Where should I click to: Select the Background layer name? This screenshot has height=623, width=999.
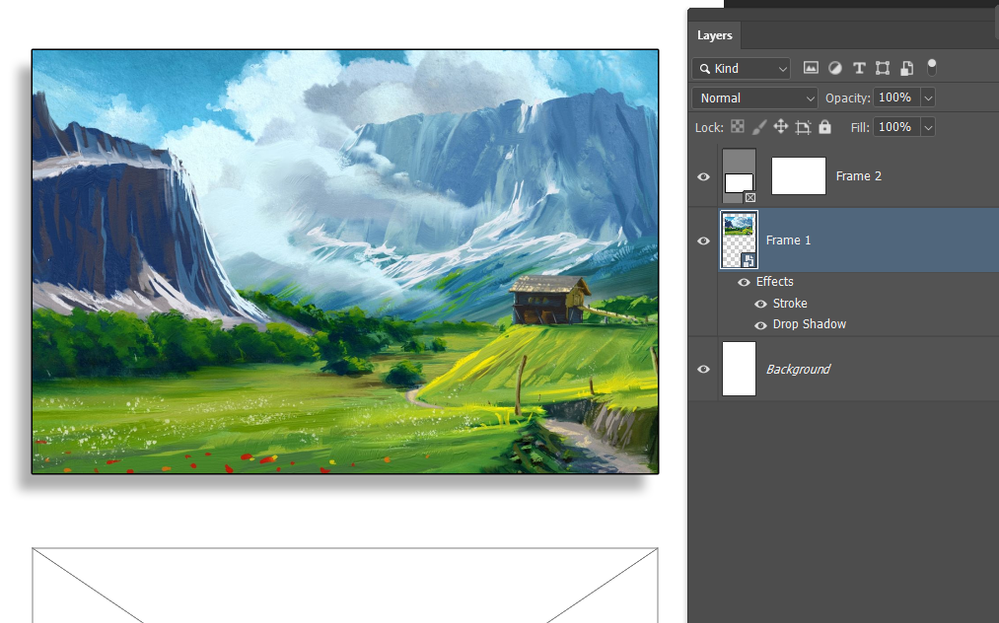(798, 369)
